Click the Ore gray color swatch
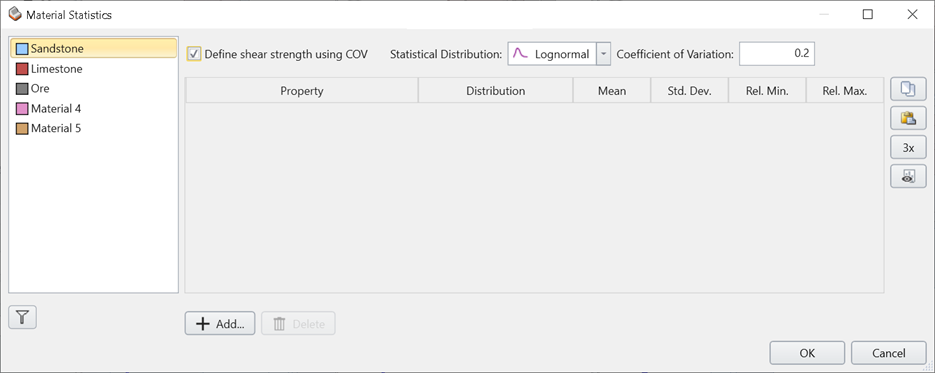The width and height of the screenshot is (935, 373). point(22,89)
